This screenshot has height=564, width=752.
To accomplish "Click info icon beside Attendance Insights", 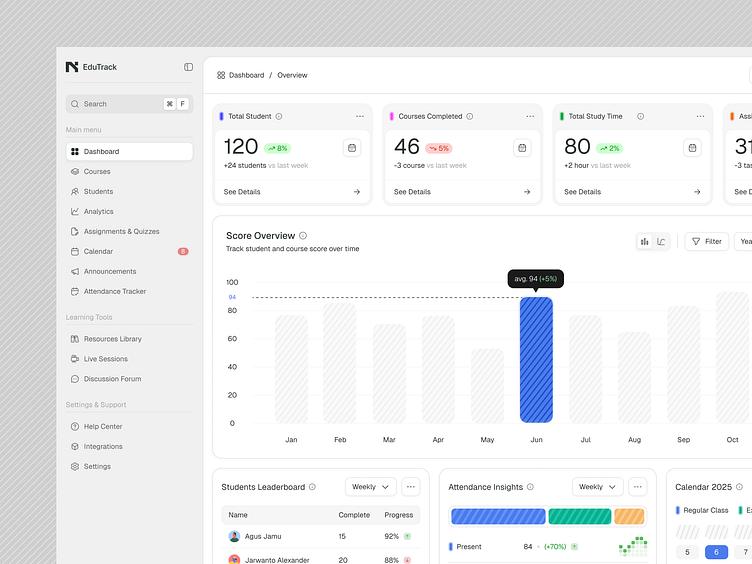I will click(x=530, y=487).
